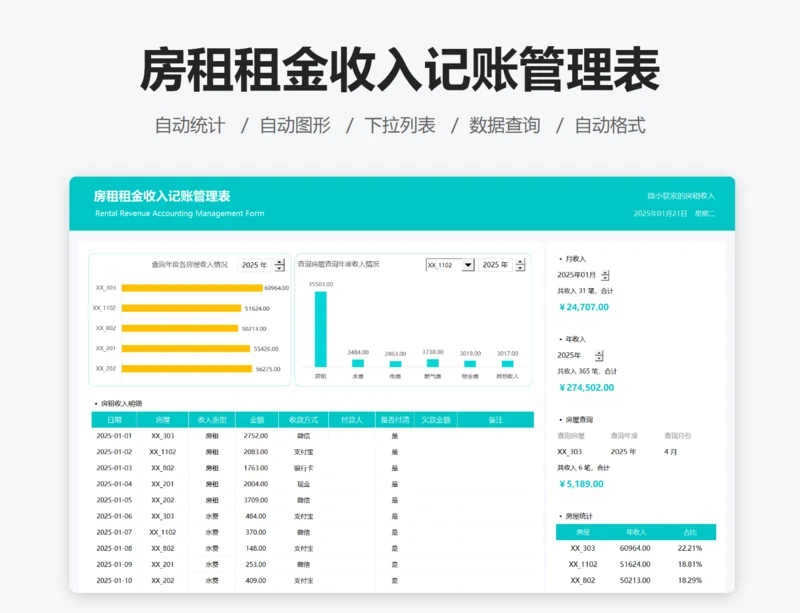Select the 欠款金额 column header
Viewport: 800px width, 613px height.
[435, 420]
